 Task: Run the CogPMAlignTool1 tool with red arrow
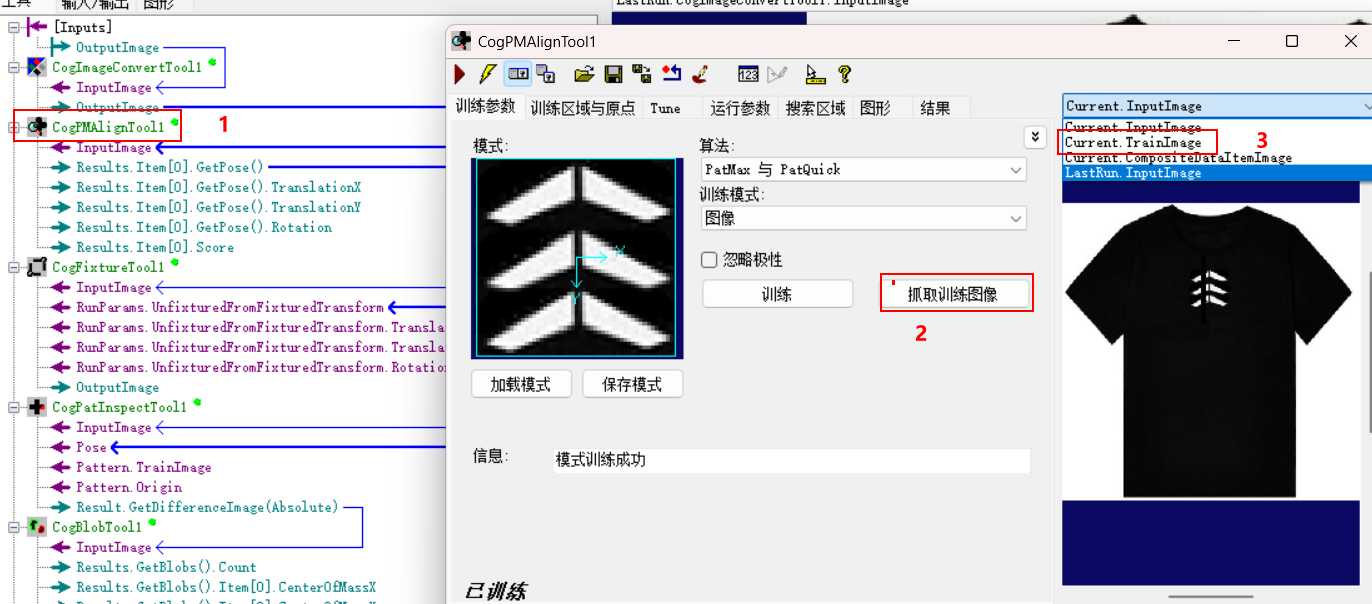(x=460, y=74)
